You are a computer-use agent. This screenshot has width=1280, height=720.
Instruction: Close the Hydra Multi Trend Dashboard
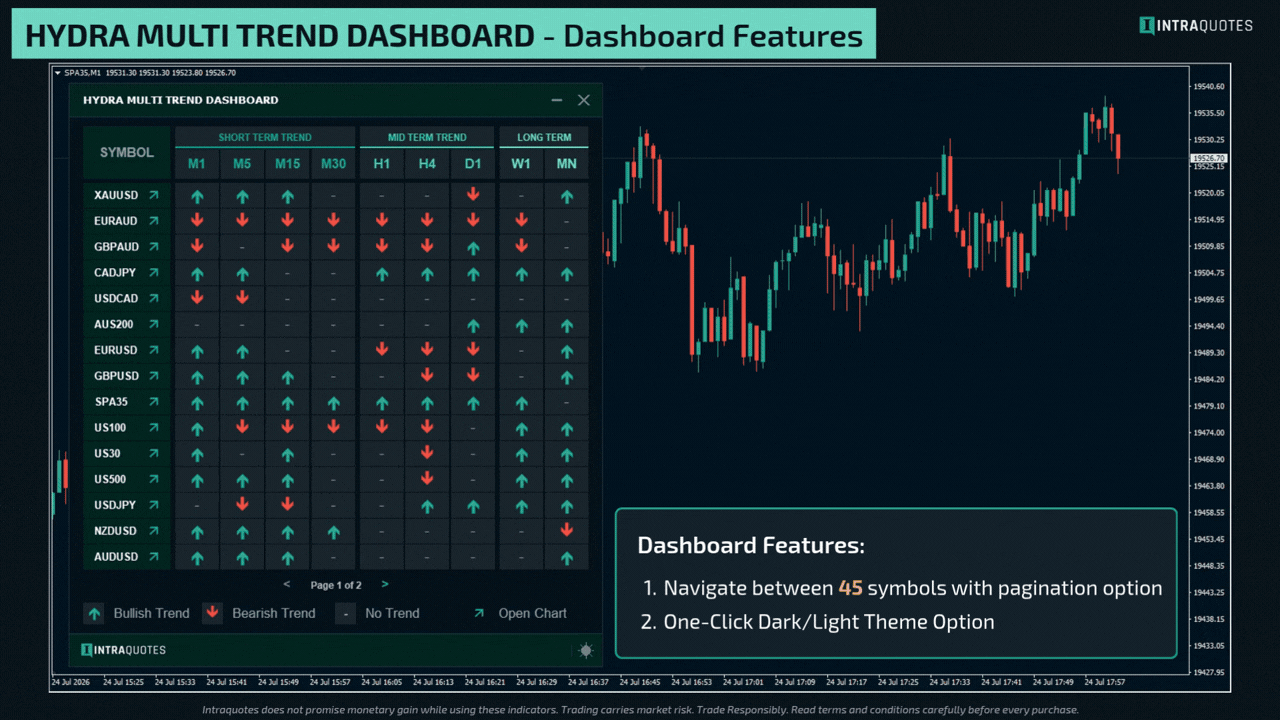pyautogui.click(x=584, y=100)
